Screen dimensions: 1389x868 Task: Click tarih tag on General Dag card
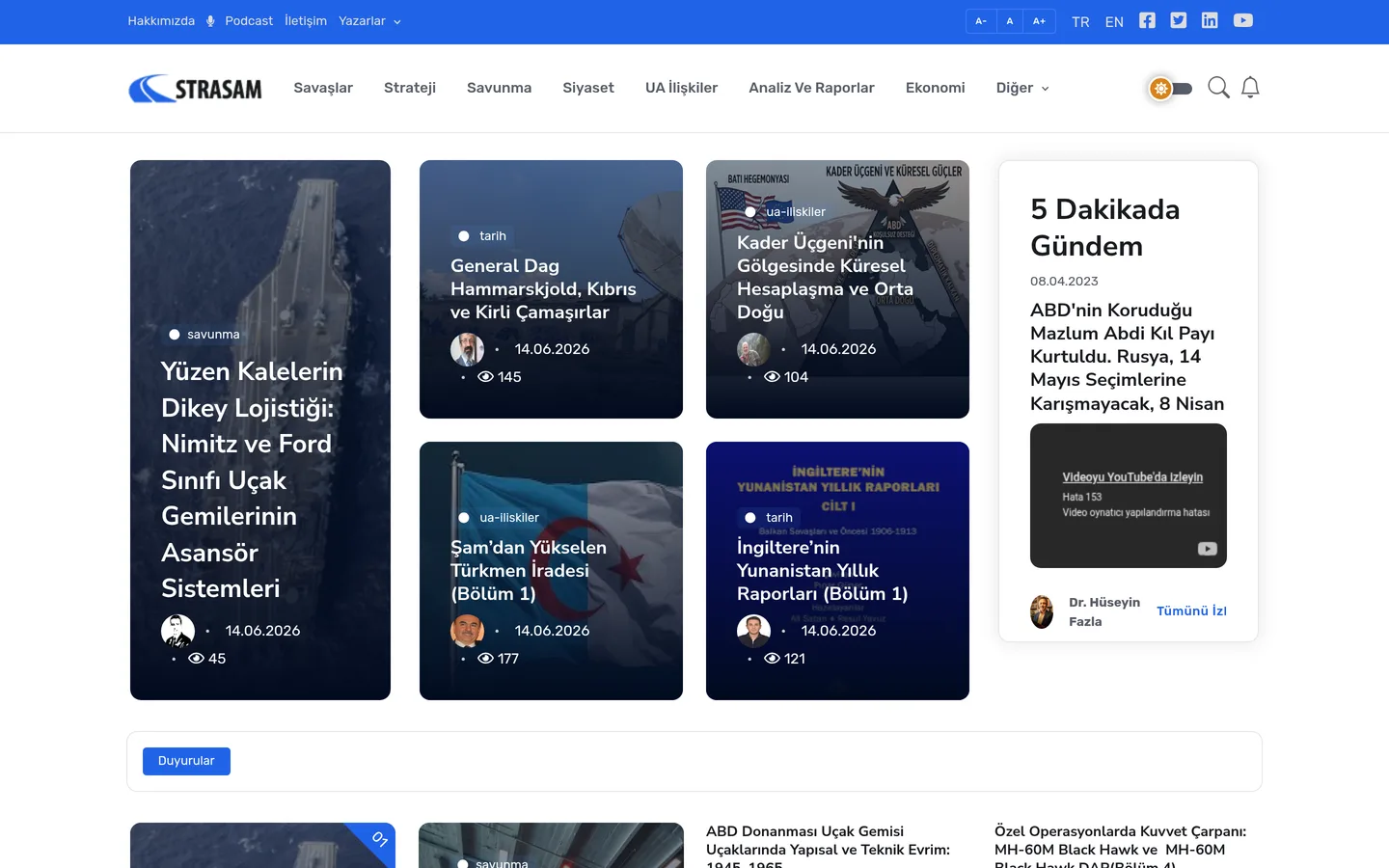[482, 236]
